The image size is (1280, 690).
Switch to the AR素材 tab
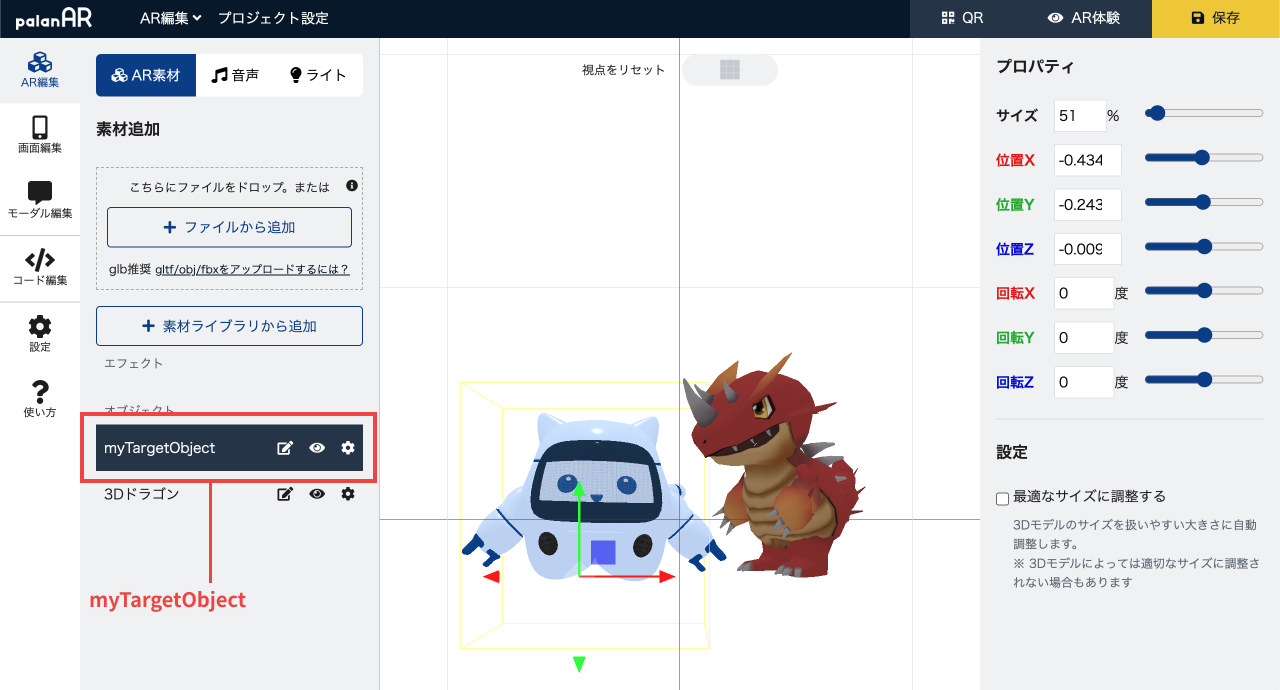146,75
